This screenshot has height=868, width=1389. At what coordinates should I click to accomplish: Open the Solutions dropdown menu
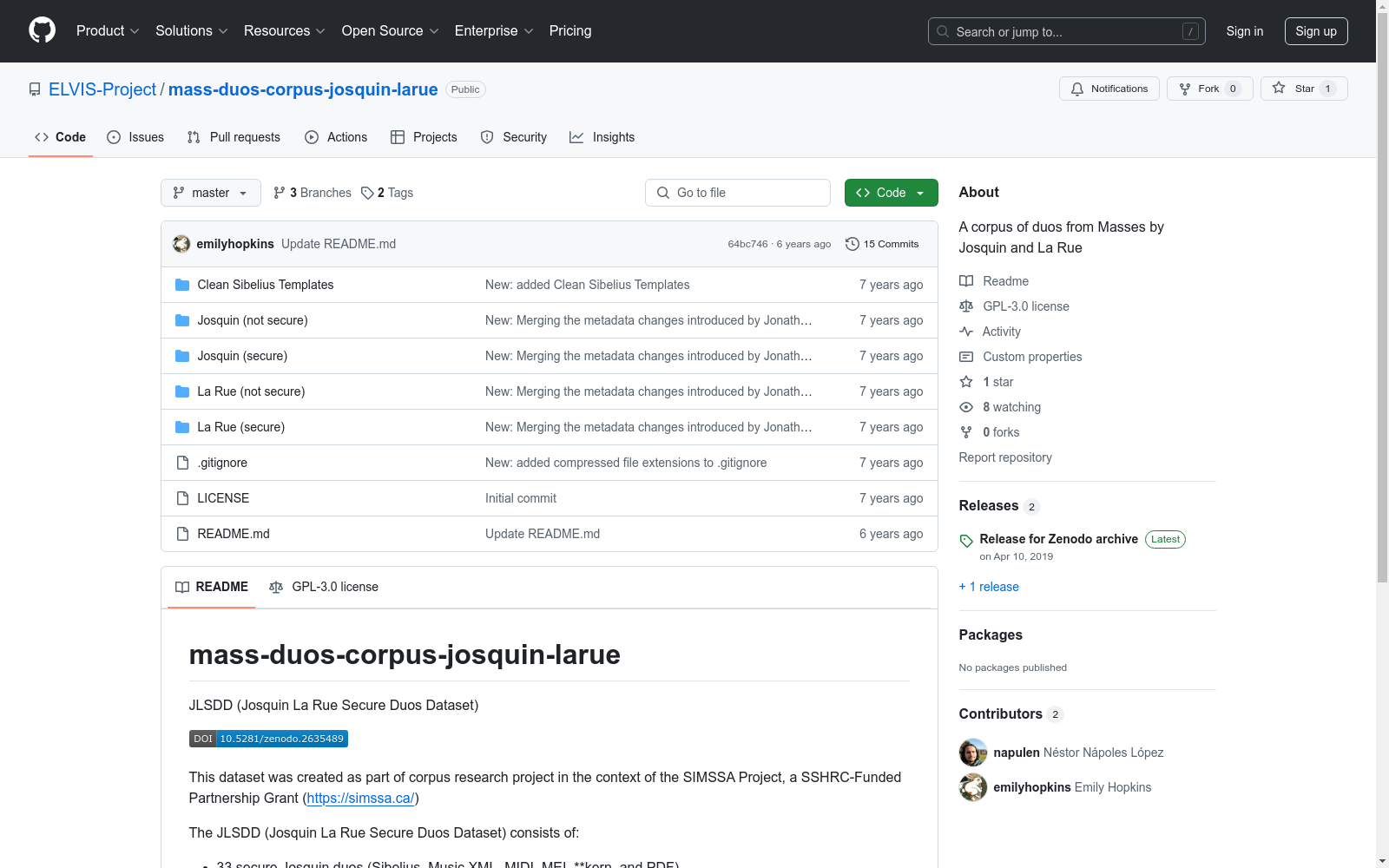192,31
